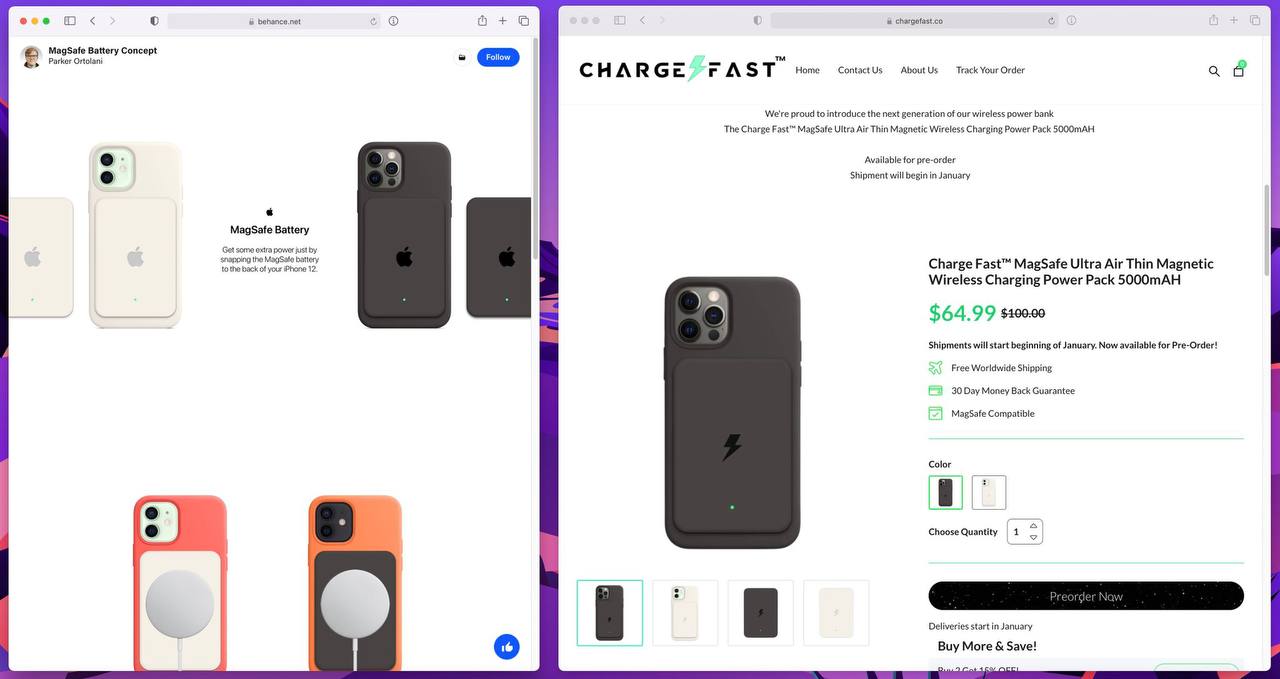
Task: Decrease quantity with the down arrow
Action: 1033,538
